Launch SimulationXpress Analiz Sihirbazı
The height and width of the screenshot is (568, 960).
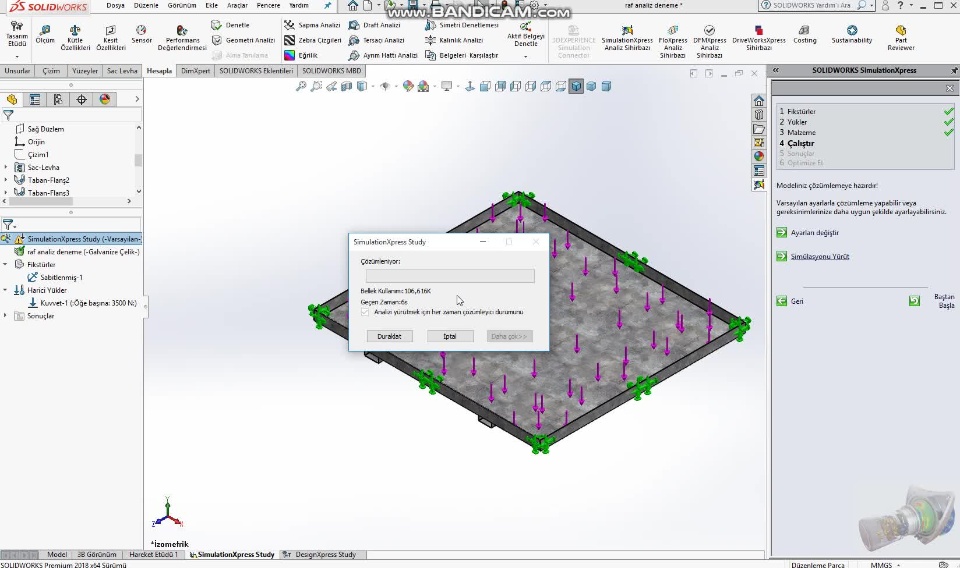(627, 38)
